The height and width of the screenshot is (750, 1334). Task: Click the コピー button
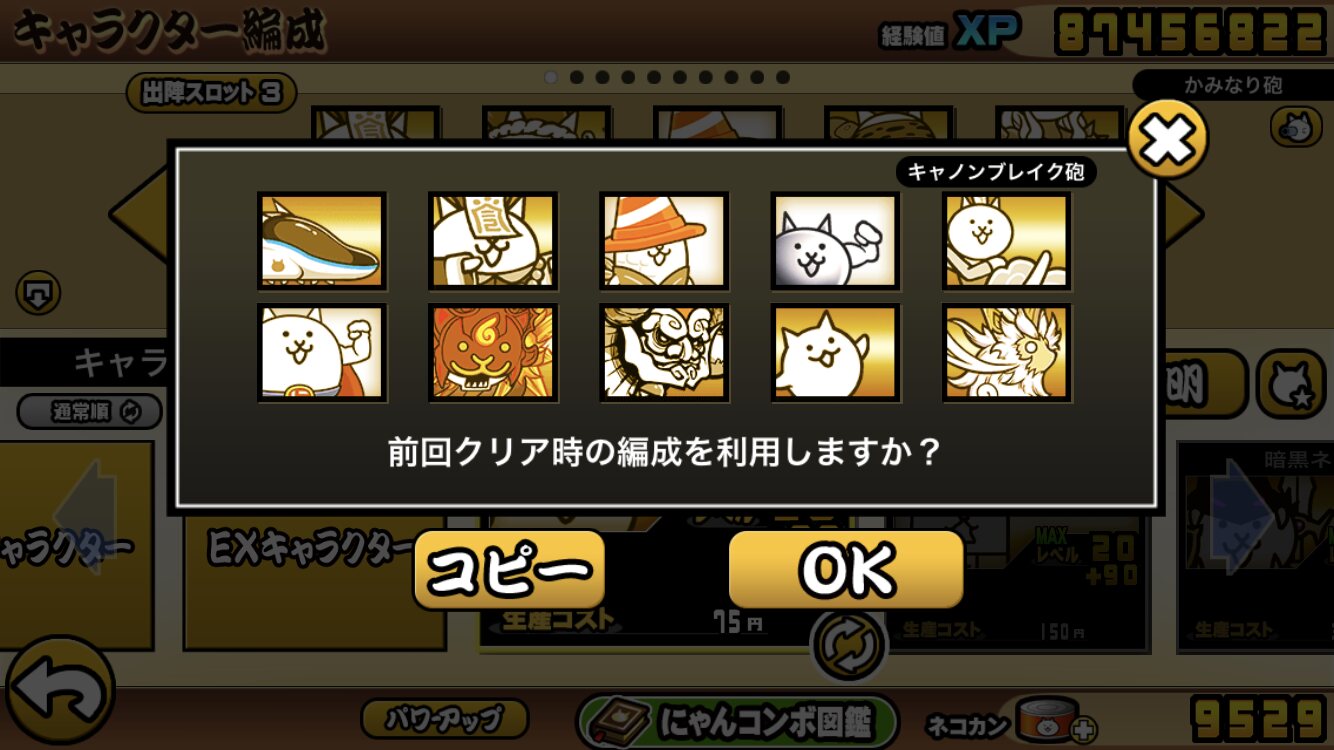[x=509, y=570]
